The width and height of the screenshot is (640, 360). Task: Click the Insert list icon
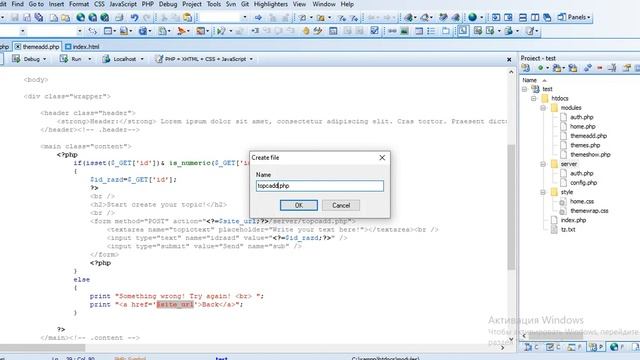(431, 31)
